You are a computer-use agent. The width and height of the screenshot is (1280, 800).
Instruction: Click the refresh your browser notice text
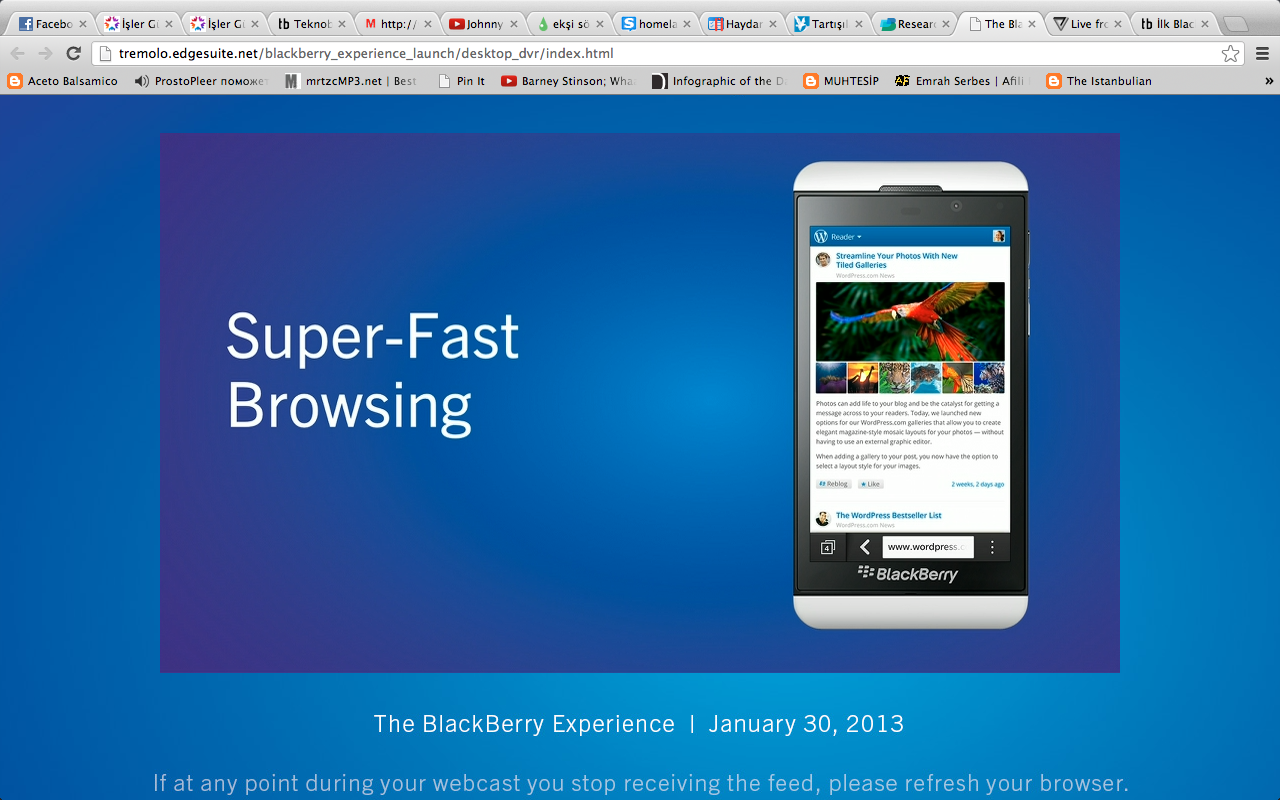[640, 783]
